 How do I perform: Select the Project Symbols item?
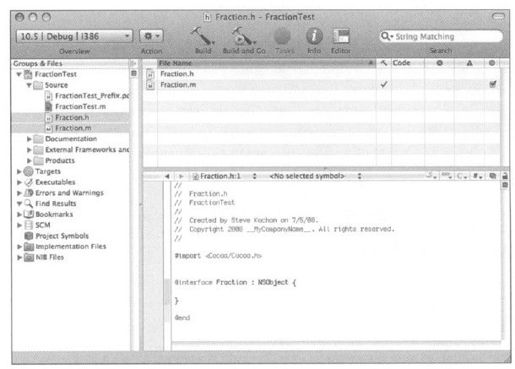62,236
